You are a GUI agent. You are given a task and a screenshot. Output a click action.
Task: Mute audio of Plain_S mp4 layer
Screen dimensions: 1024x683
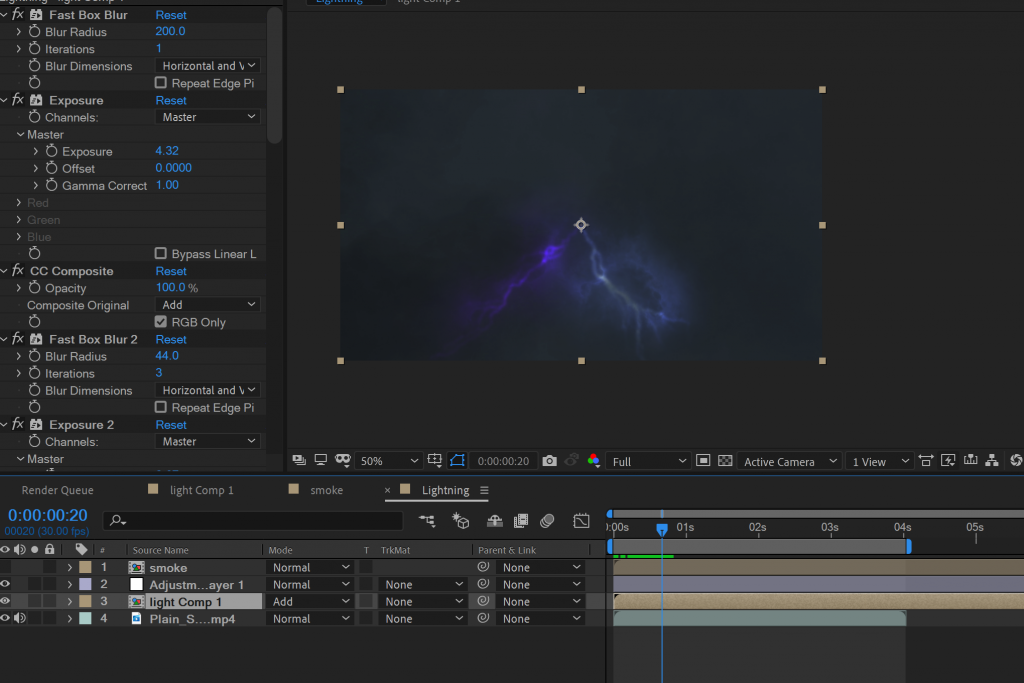(20, 618)
